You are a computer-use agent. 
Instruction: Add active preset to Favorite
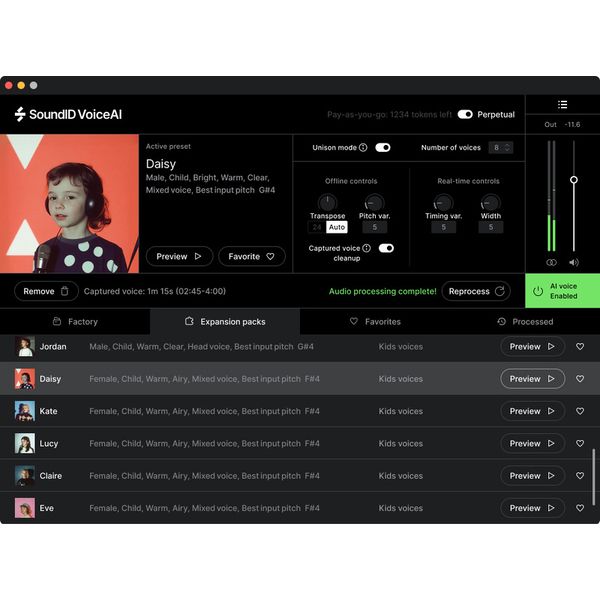click(251, 256)
